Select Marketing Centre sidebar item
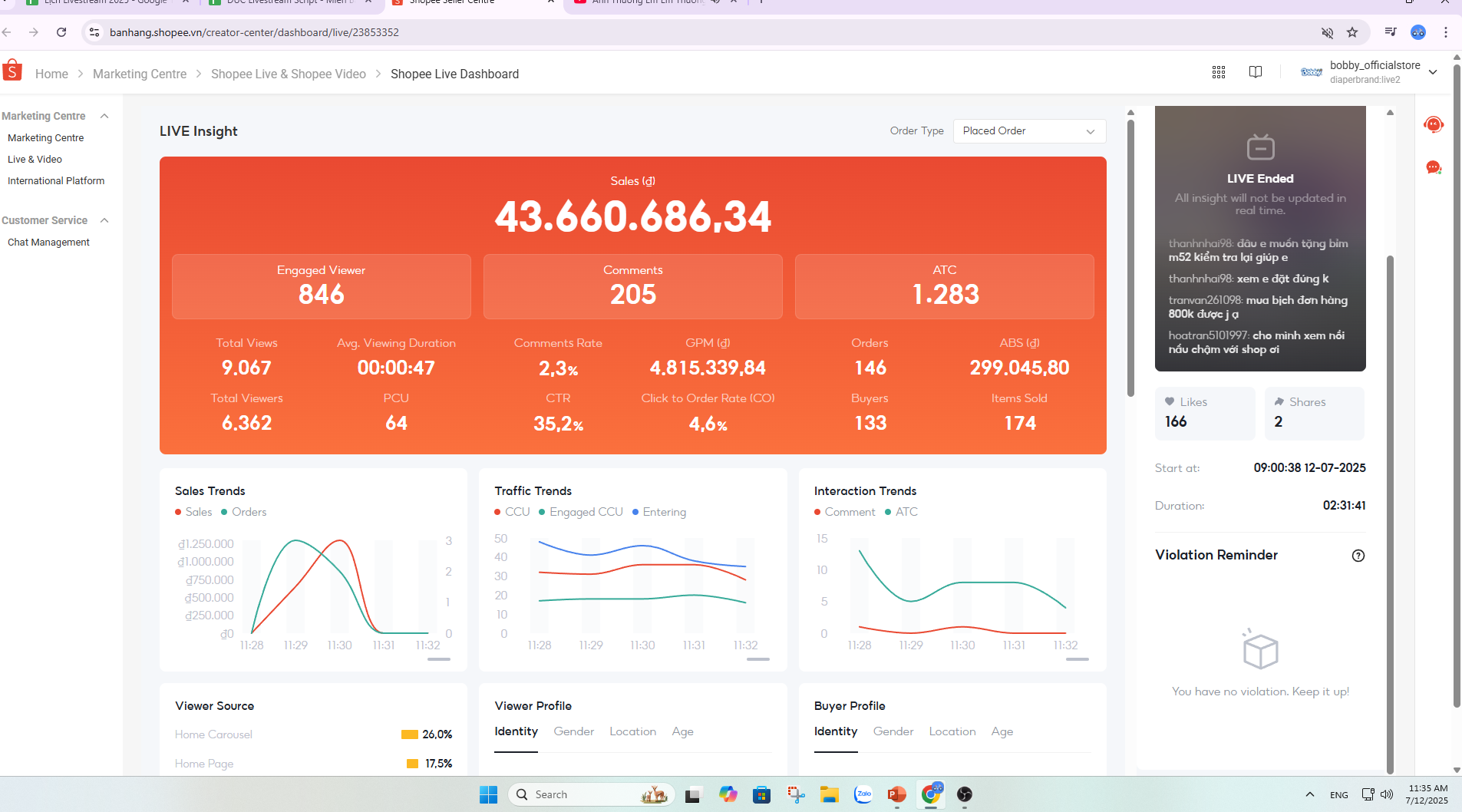Image resolution: width=1462 pixels, height=812 pixels. click(46, 138)
